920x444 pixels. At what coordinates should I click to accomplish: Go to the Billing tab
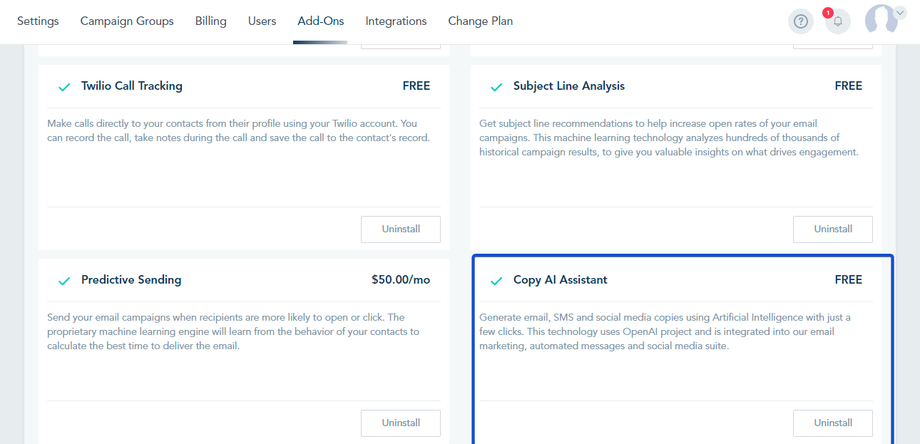click(211, 21)
